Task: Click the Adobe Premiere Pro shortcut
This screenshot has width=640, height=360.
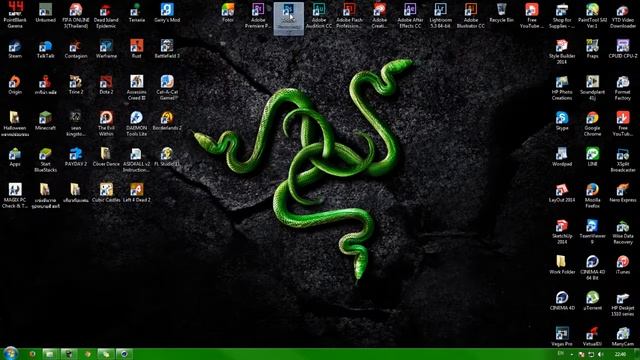Action: (x=258, y=15)
